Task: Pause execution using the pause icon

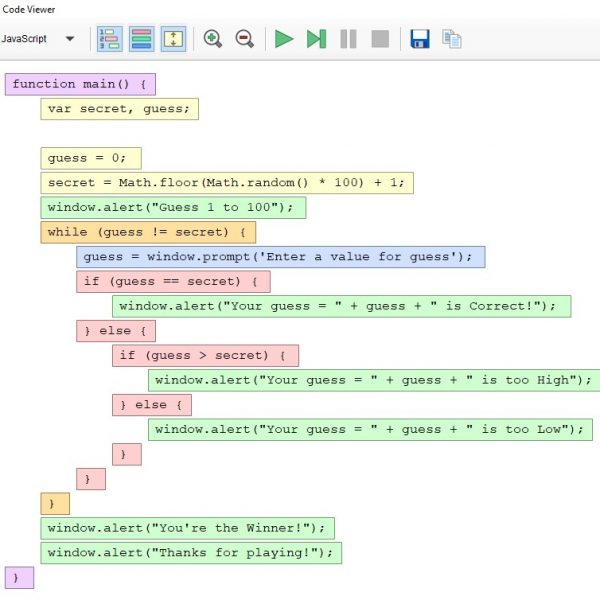Action: [348, 39]
